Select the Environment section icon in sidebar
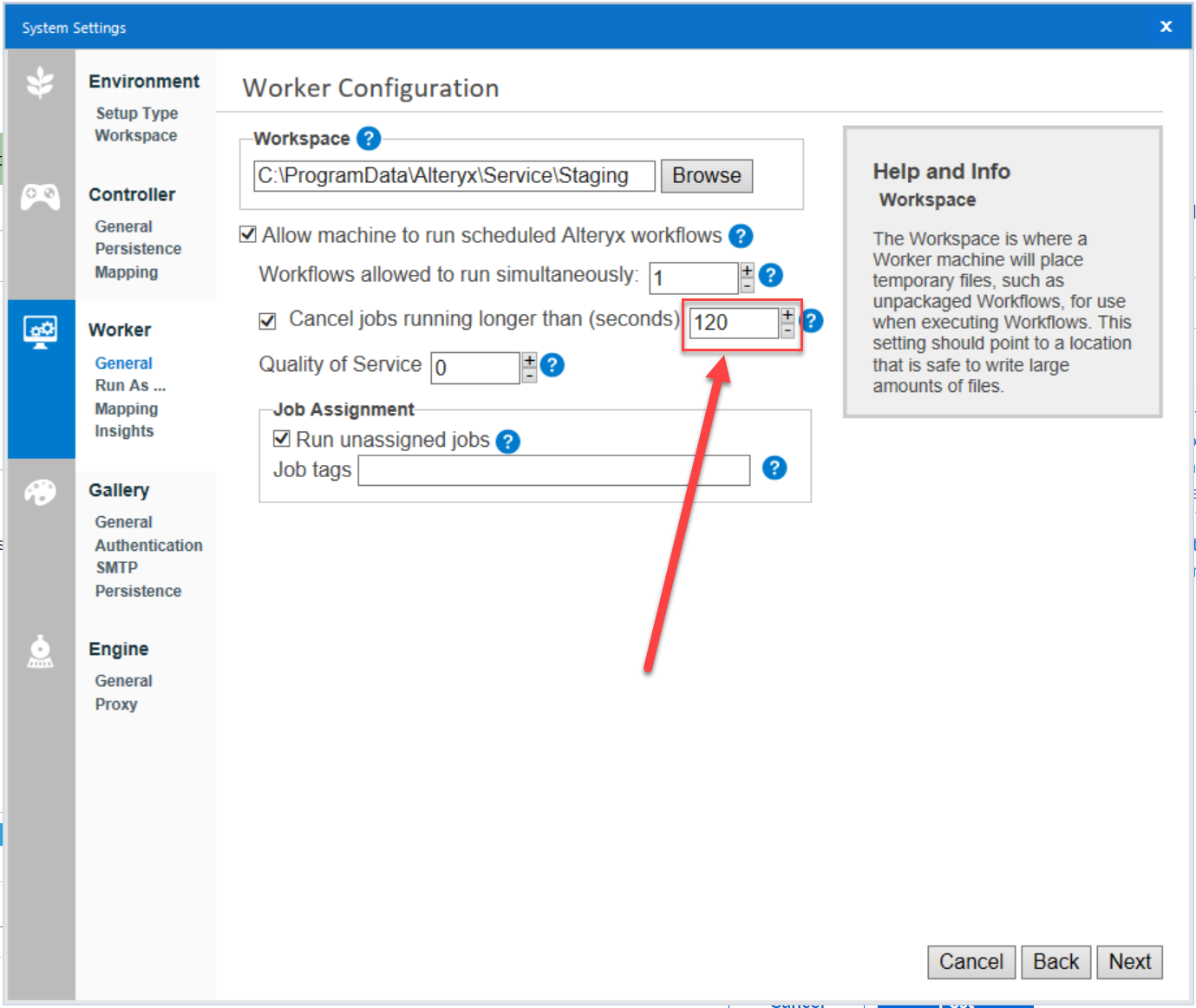This screenshot has height=1008, width=1196. coord(40,82)
